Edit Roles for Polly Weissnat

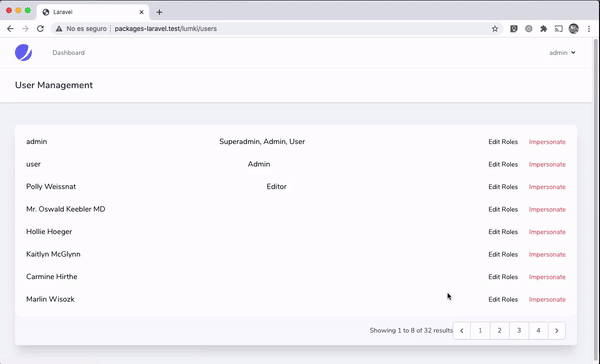point(503,187)
